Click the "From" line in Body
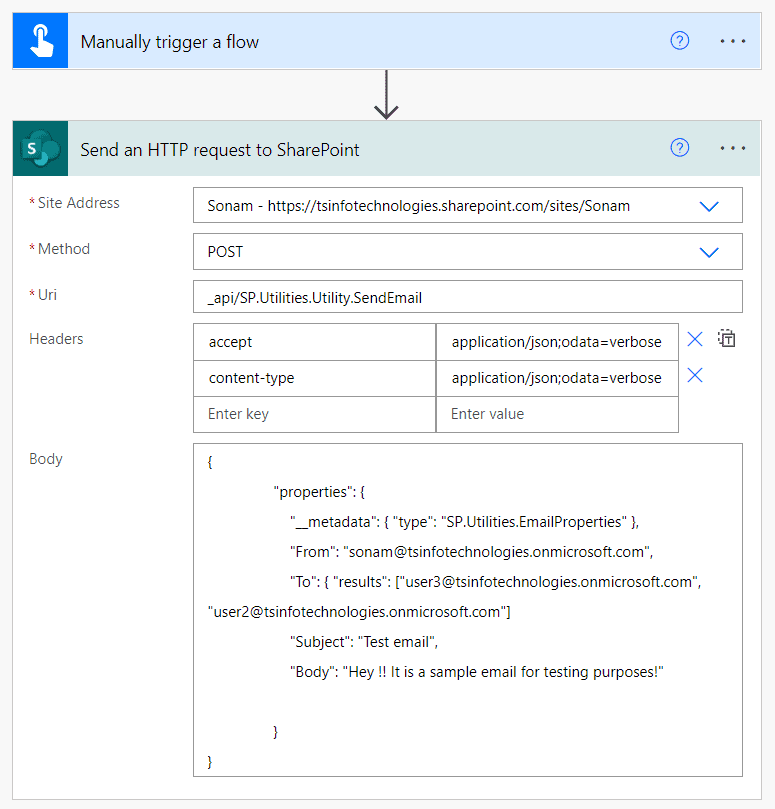 471,552
